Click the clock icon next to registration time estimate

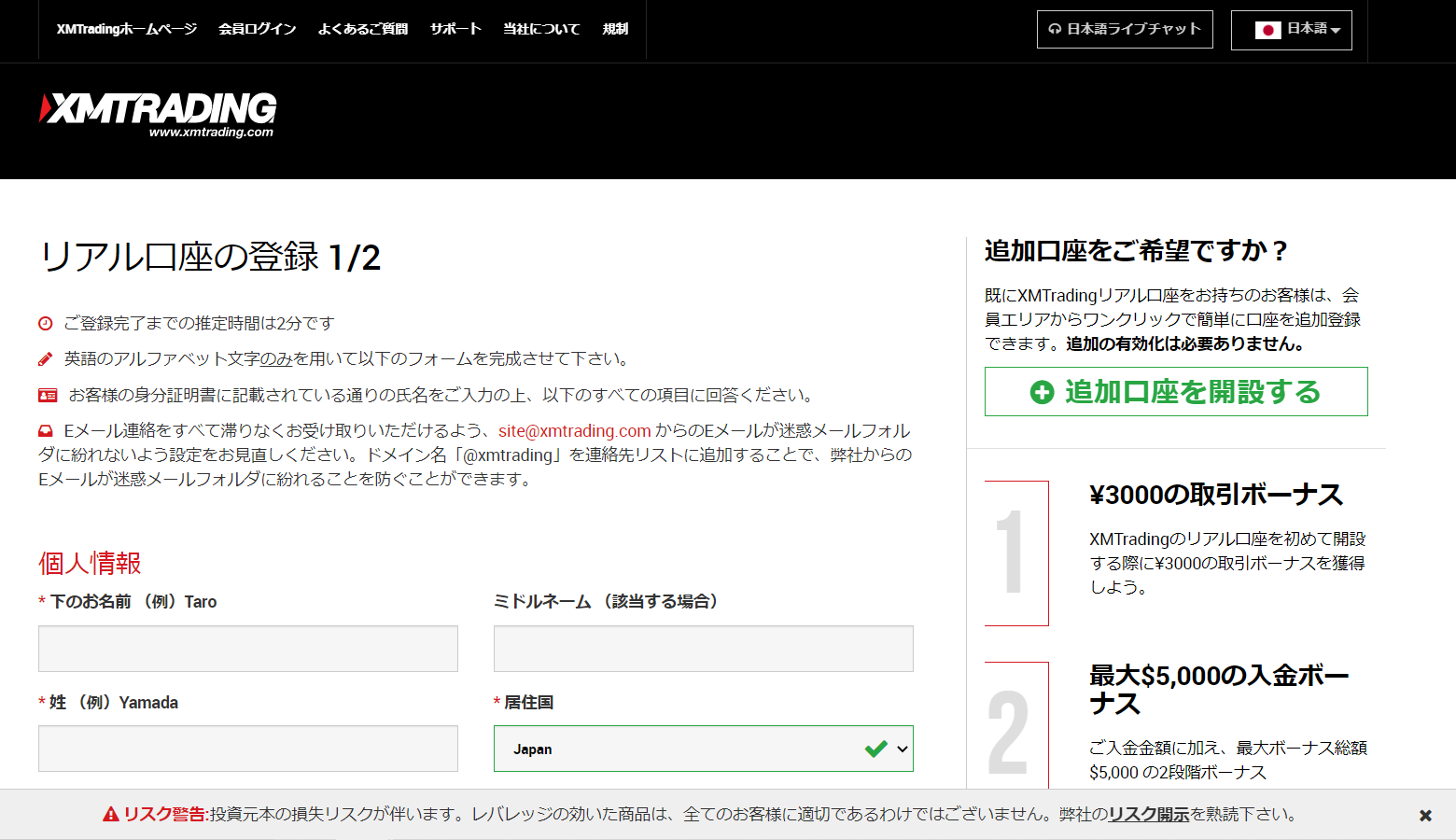click(46, 323)
